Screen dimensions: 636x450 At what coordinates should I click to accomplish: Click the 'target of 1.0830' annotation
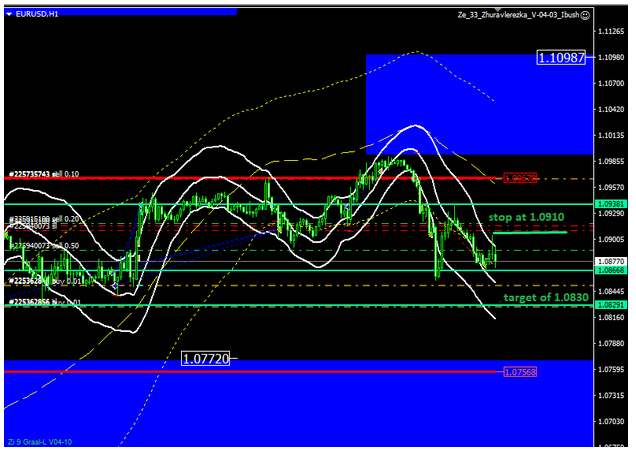[x=539, y=297]
